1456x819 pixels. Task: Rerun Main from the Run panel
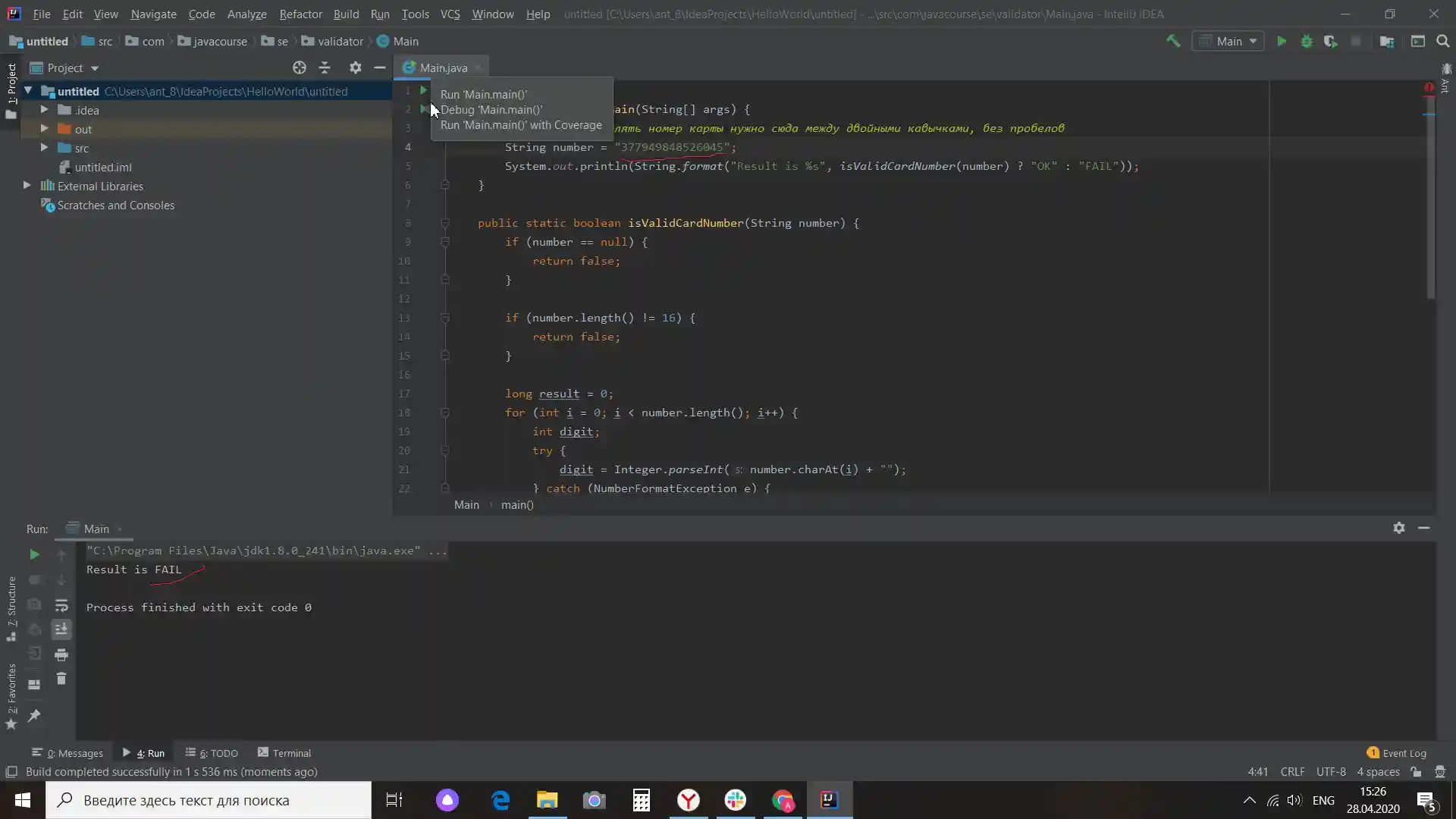34,554
